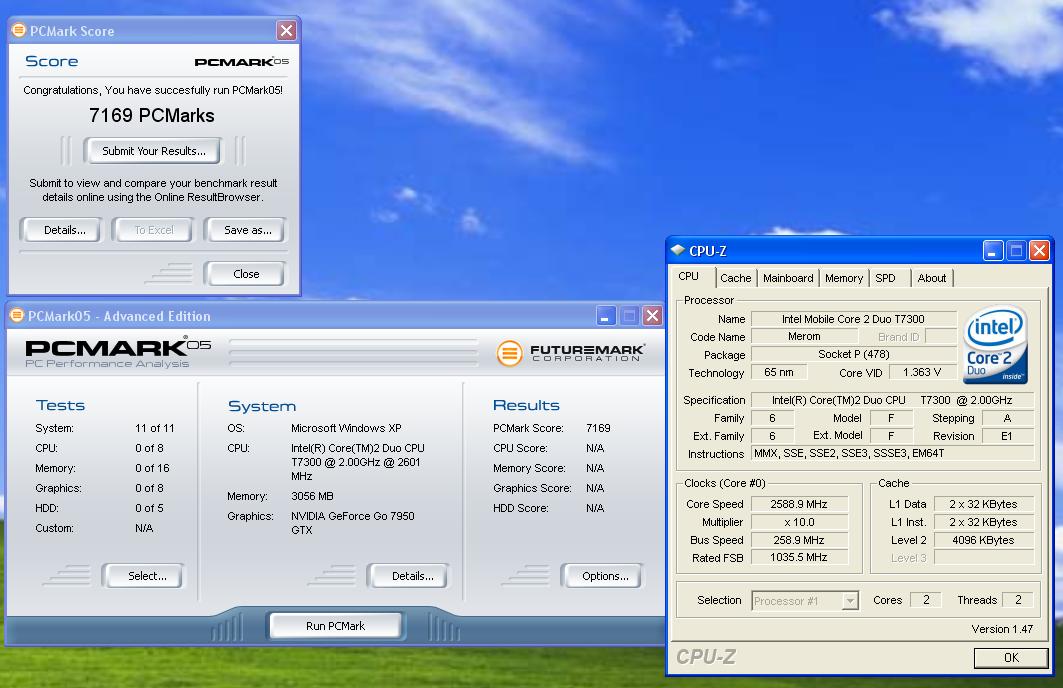Click the Microsoft Windows XP OS text
Screen dimensions: 1063x688
click(x=346, y=428)
